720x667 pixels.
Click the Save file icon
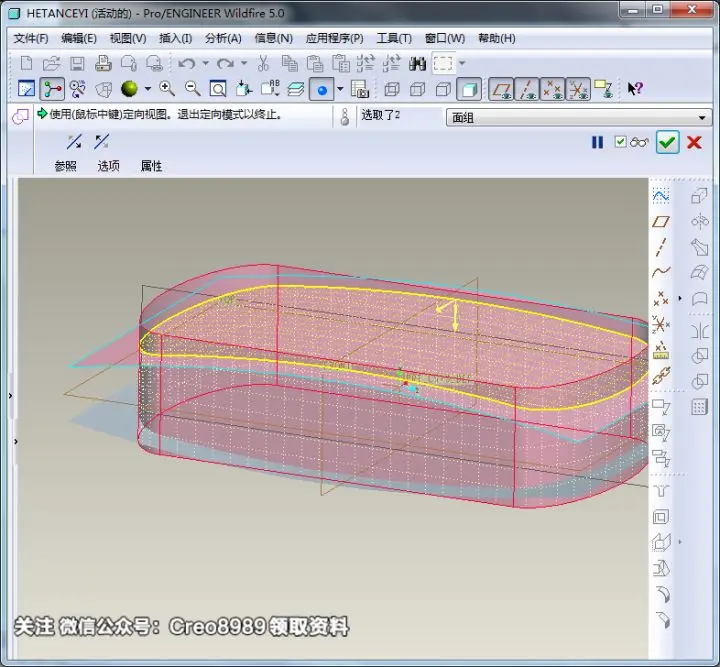click(x=77, y=63)
